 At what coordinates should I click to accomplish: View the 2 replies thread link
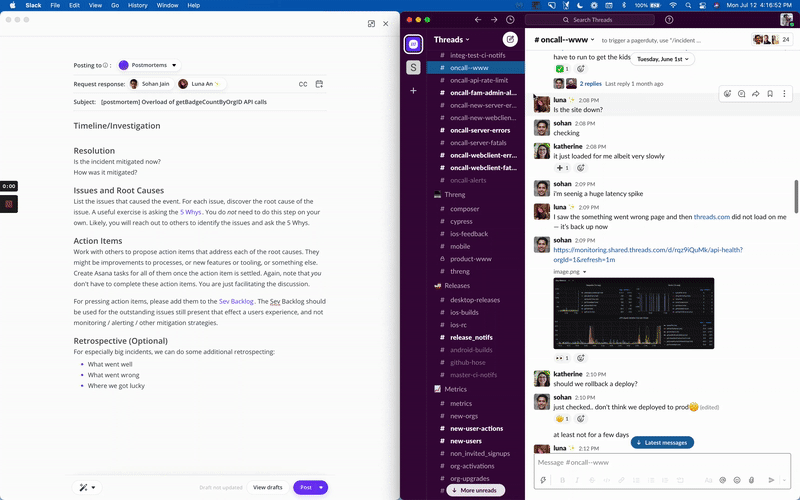pyautogui.click(x=591, y=84)
